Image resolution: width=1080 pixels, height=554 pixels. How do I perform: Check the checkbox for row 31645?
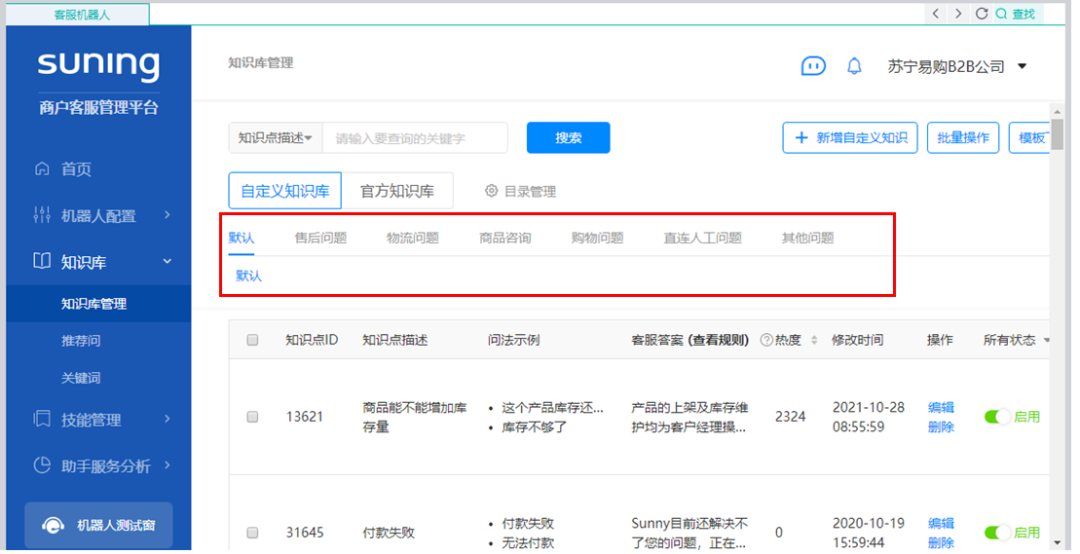pos(252,533)
